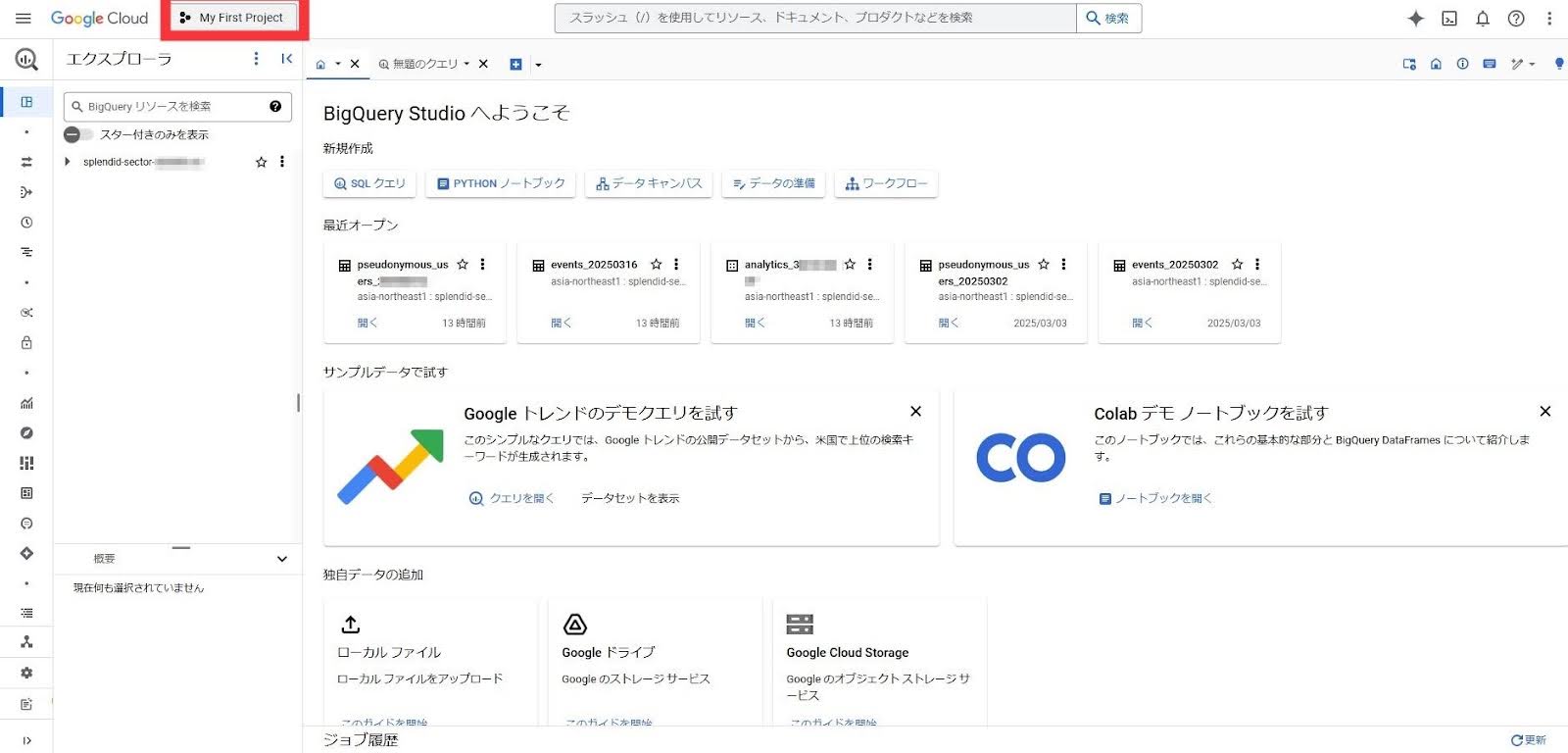Activate Cloud Shell terminal icon
This screenshot has width=1568, height=753.
click(x=1449, y=18)
